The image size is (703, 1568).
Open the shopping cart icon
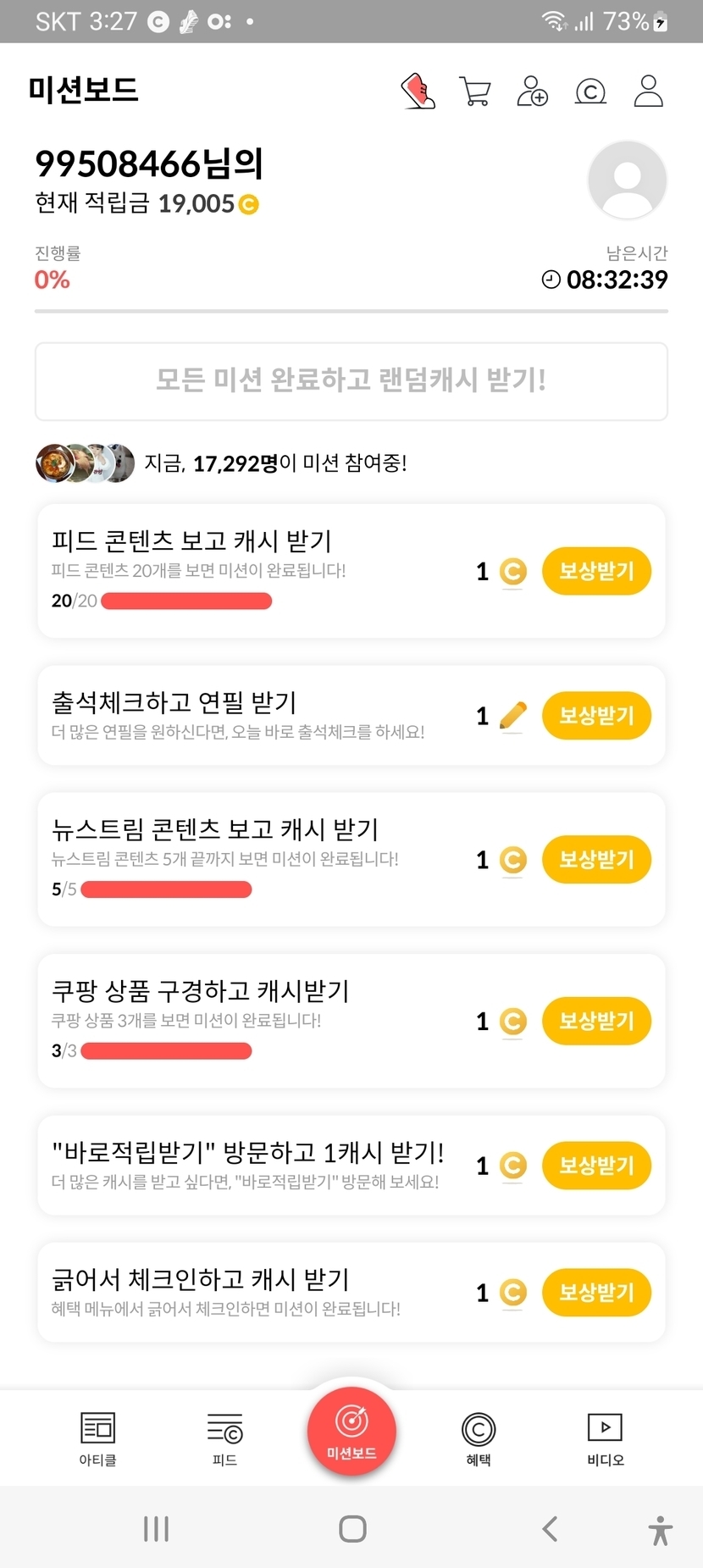pyautogui.click(x=475, y=91)
